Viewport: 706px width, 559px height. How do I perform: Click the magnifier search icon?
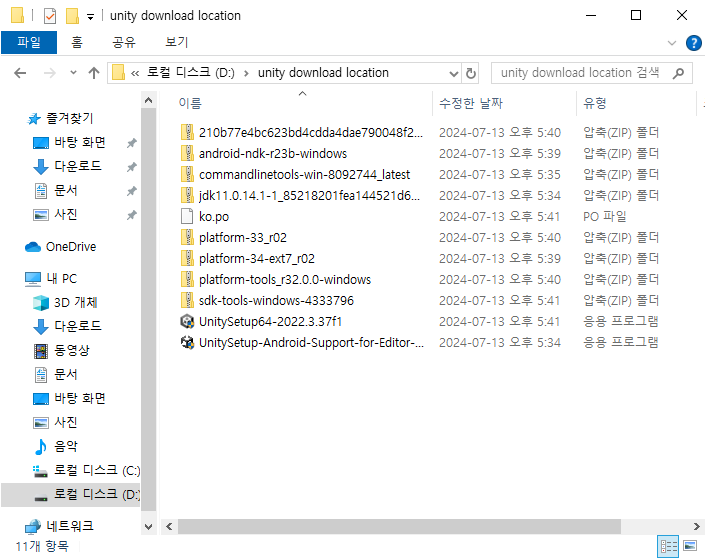[x=678, y=73]
